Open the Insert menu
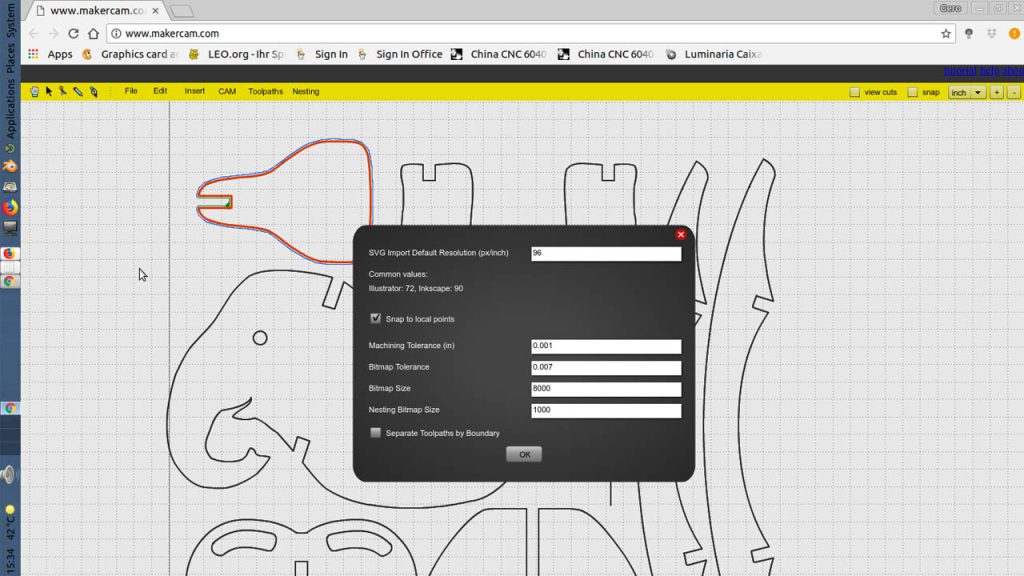Viewport: 1024px width, 576px height. point(195,91)
